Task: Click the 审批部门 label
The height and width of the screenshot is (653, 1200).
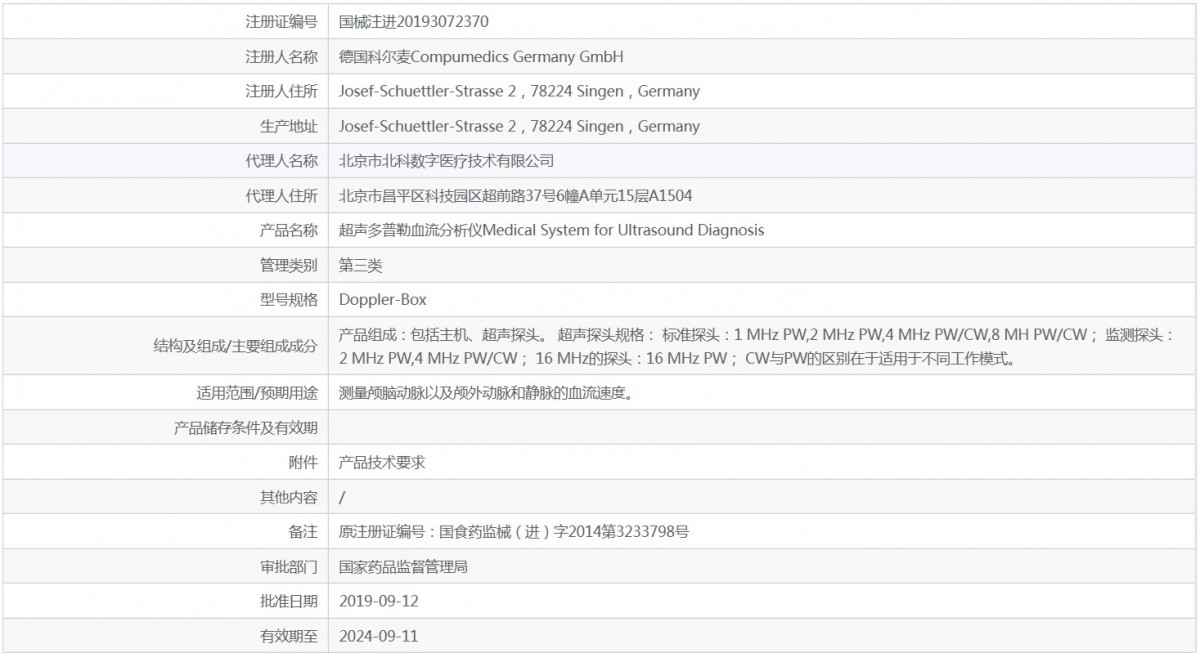Action: pos(289,567)
